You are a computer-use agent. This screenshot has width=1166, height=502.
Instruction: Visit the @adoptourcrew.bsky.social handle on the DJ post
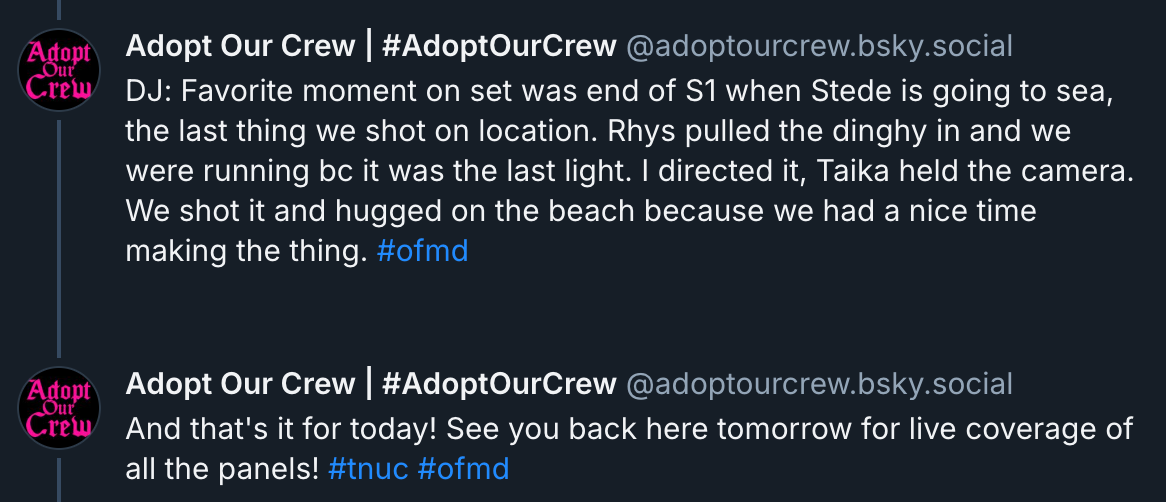[x=819, y=46]
